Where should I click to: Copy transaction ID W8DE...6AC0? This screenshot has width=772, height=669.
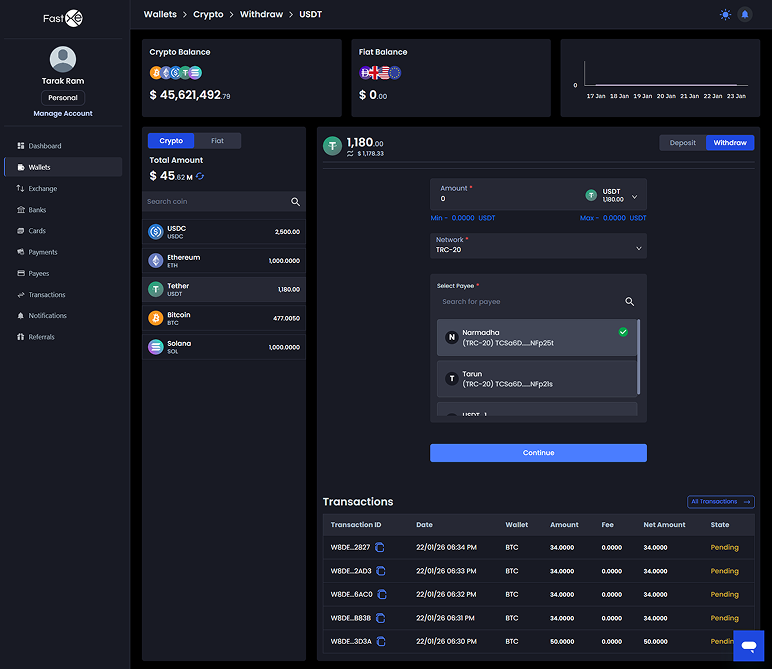pyautogui.click(x=382, y=595)
